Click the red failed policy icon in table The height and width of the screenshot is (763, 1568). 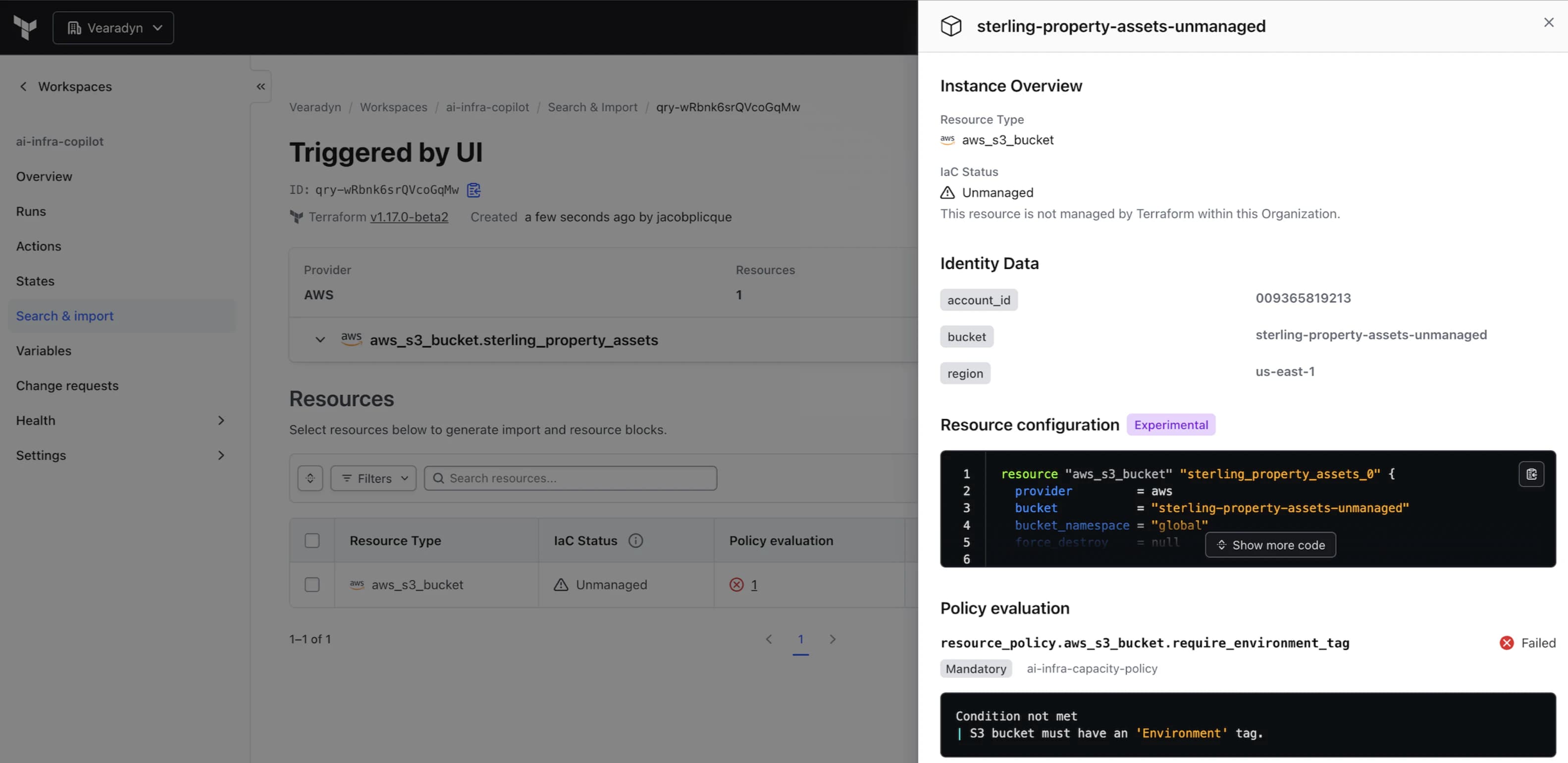[736, 585]
